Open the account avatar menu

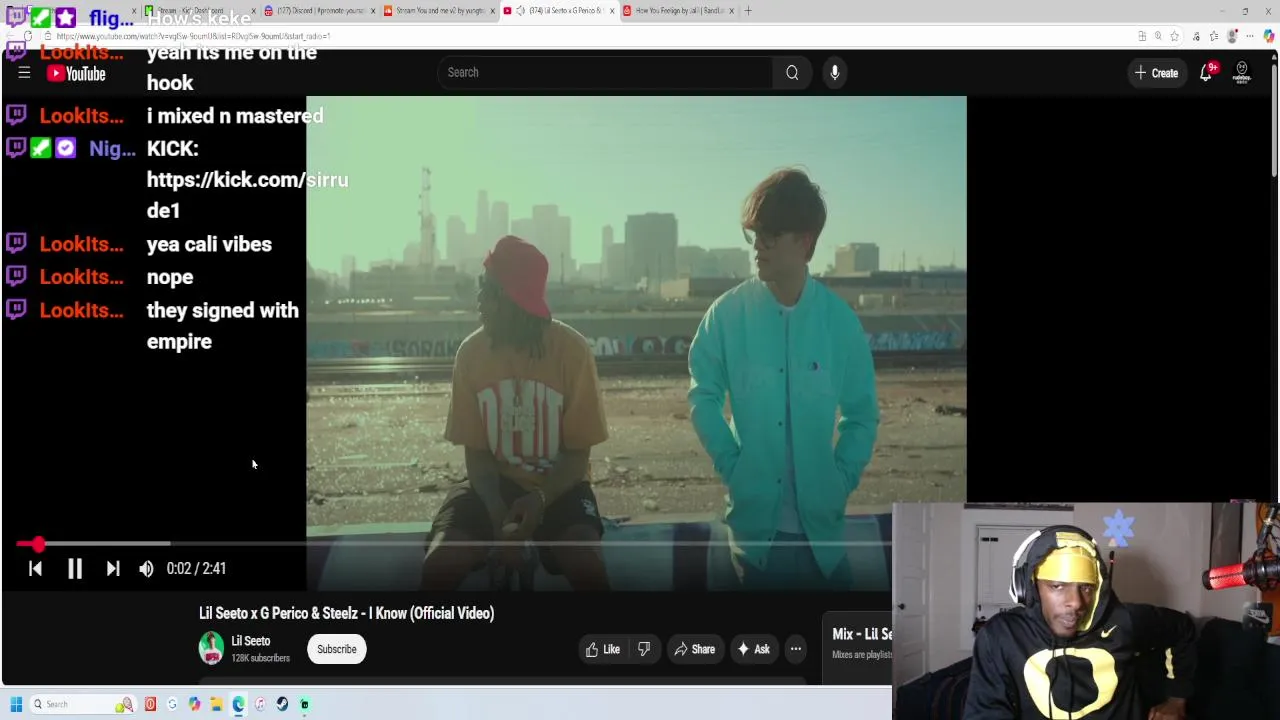point(1242,73)
